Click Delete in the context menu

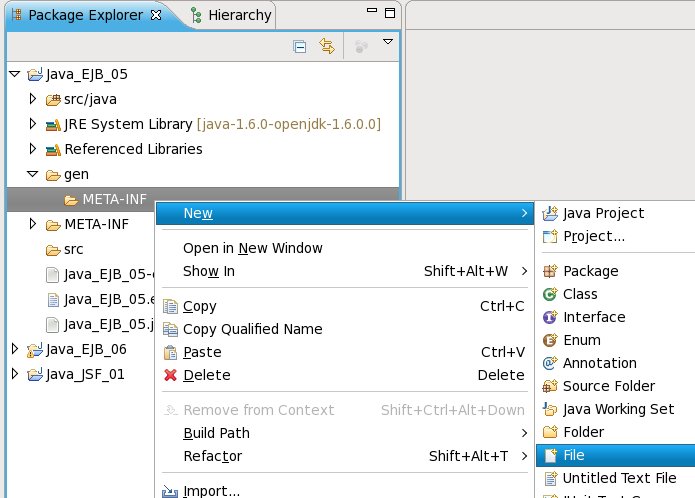pyautogui.click(x=206, y=375)
